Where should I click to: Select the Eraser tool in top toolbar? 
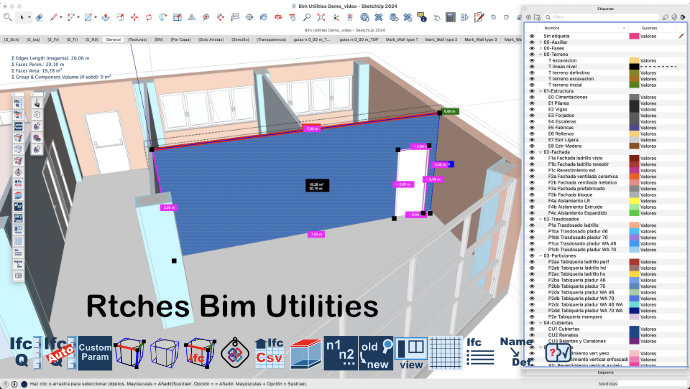tap(39, 17)
